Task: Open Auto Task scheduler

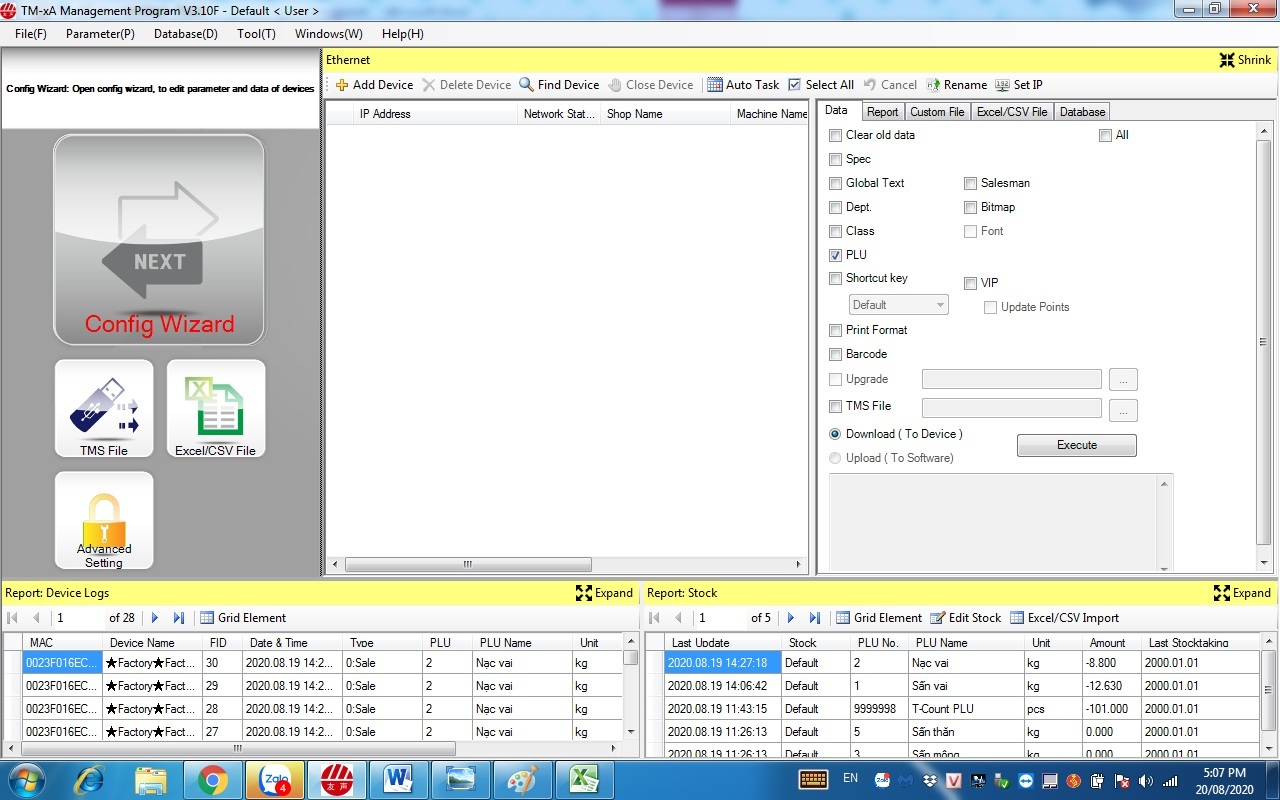Action: (x=743, y=85)
